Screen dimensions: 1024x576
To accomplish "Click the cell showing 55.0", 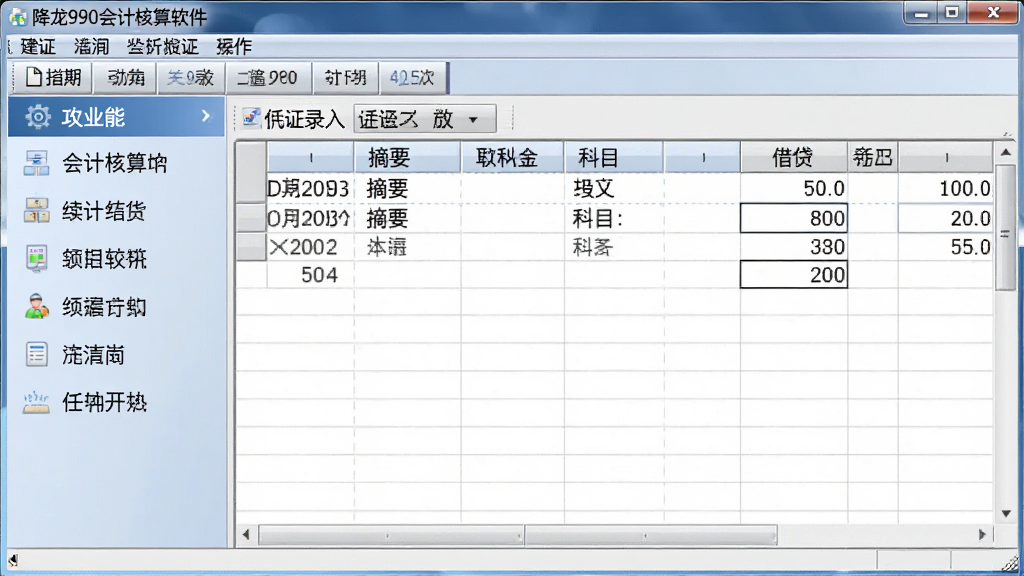I will click(946, 247).
